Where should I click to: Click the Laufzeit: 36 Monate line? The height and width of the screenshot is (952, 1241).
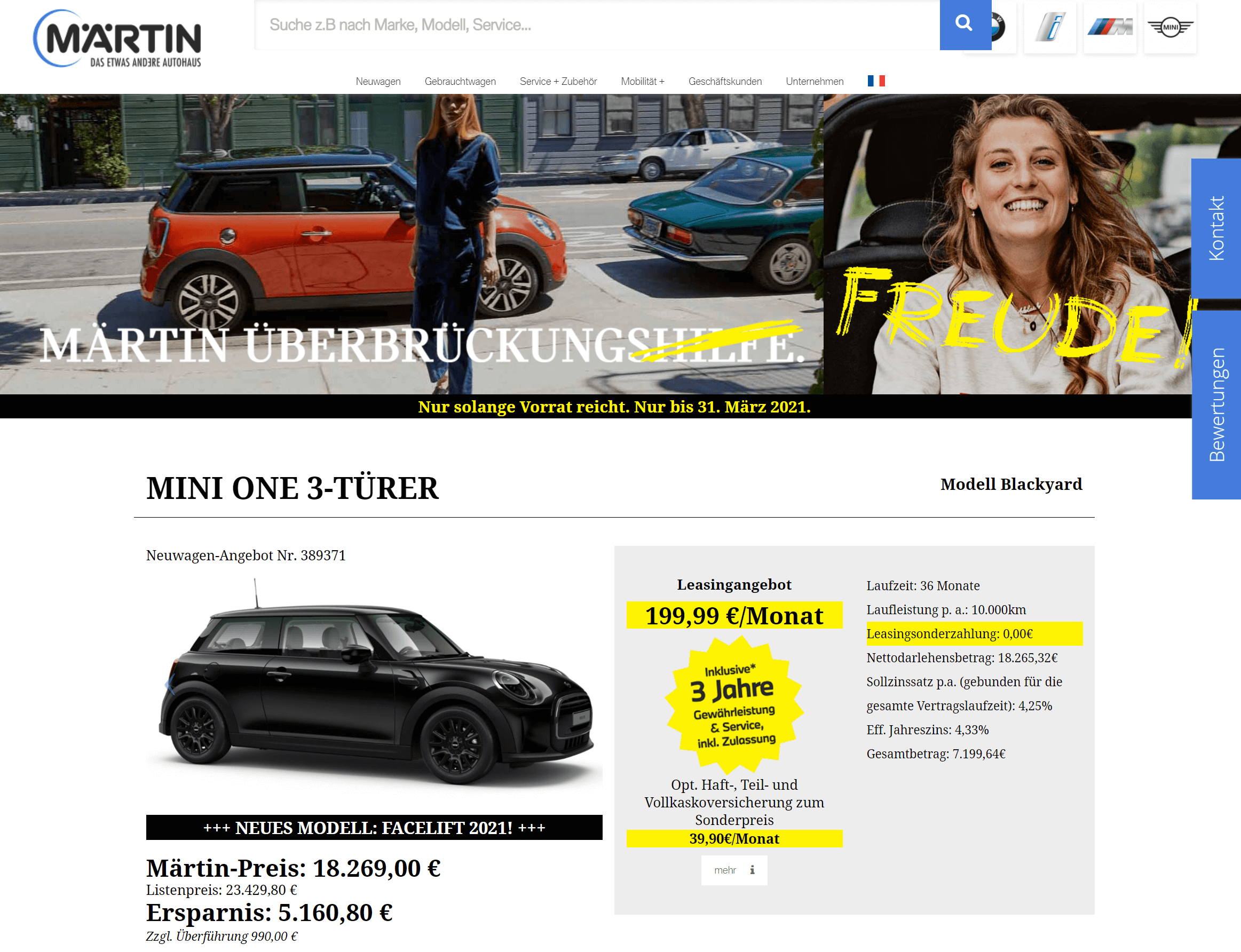point(923,586)
